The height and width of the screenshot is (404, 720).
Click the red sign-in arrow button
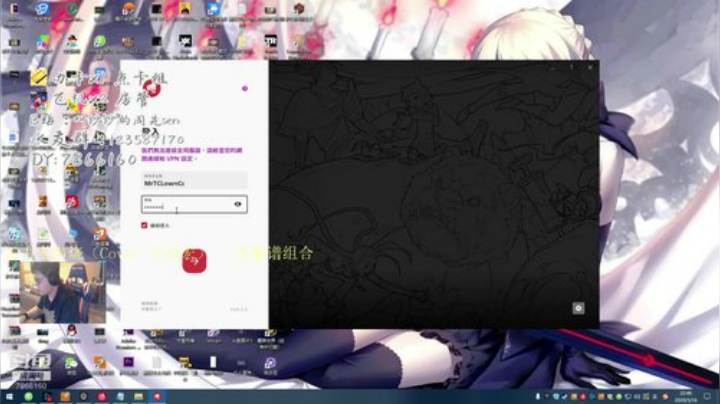[x=194, y=261]
